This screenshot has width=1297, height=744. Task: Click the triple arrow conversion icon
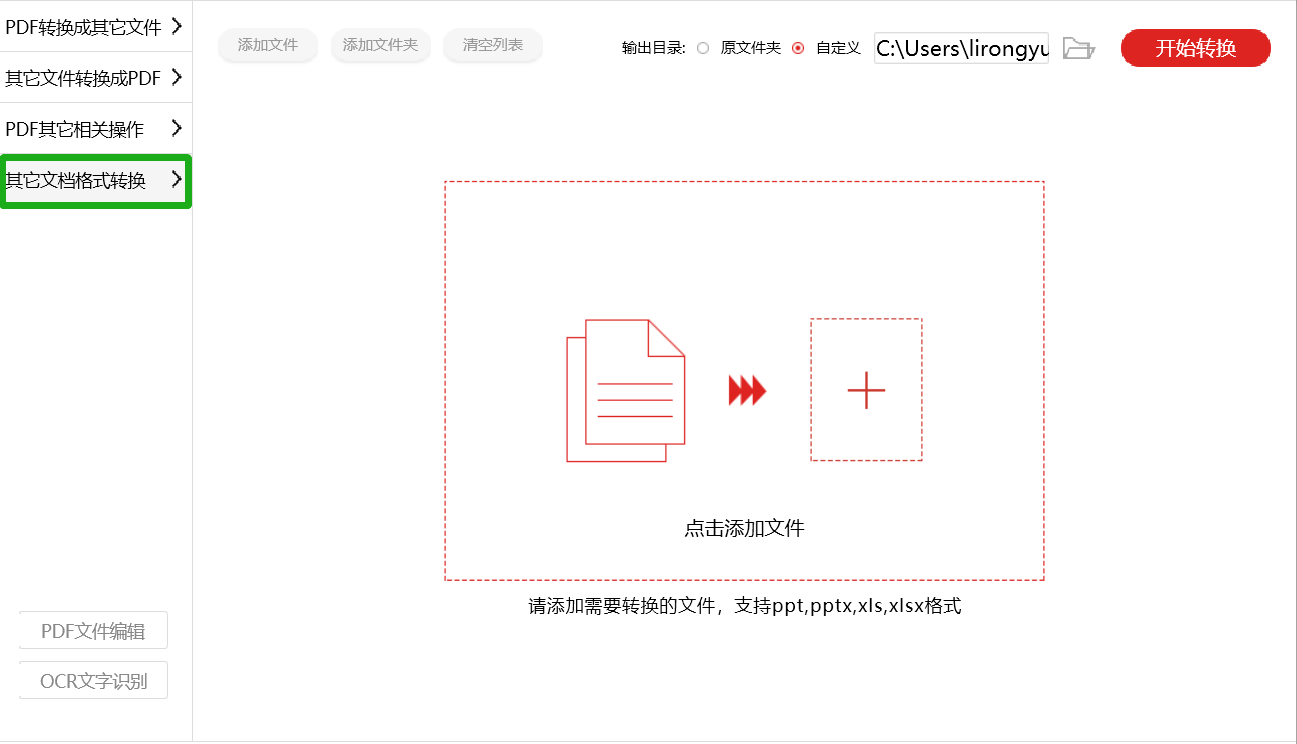(746, 390)
